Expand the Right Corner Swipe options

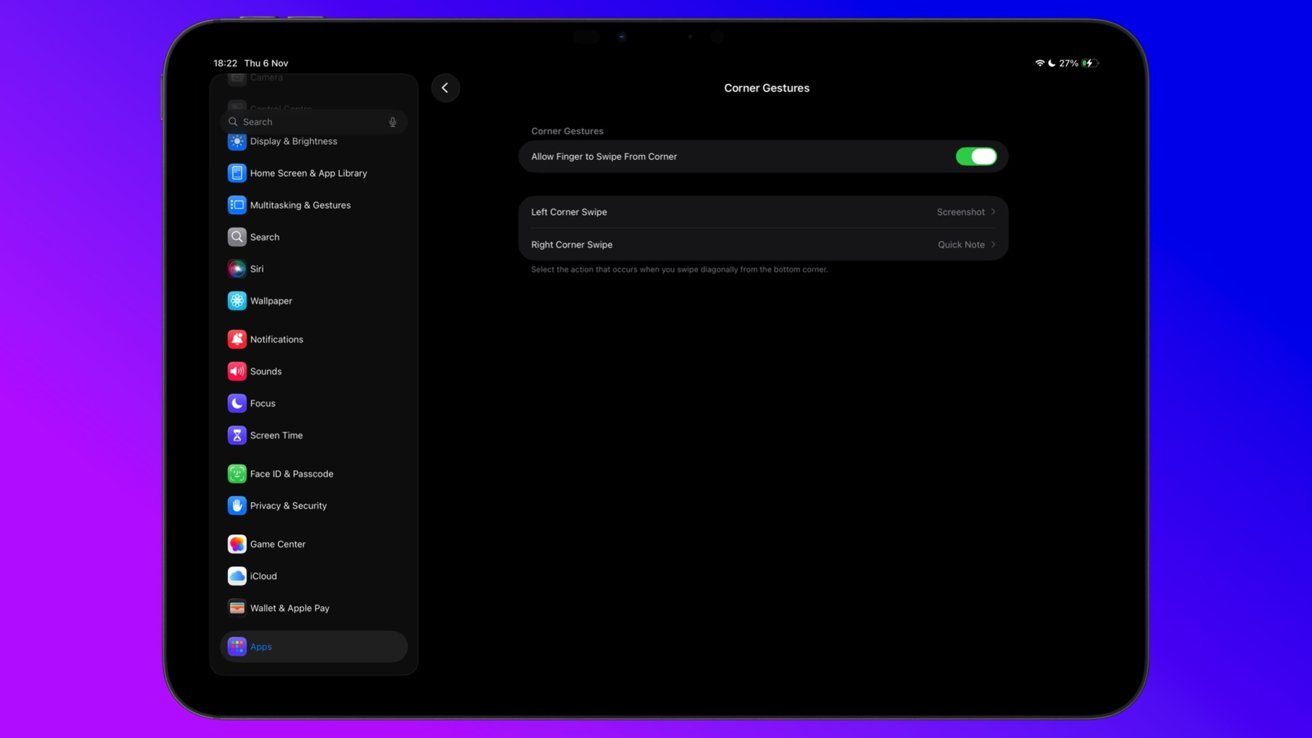(763, 244)
